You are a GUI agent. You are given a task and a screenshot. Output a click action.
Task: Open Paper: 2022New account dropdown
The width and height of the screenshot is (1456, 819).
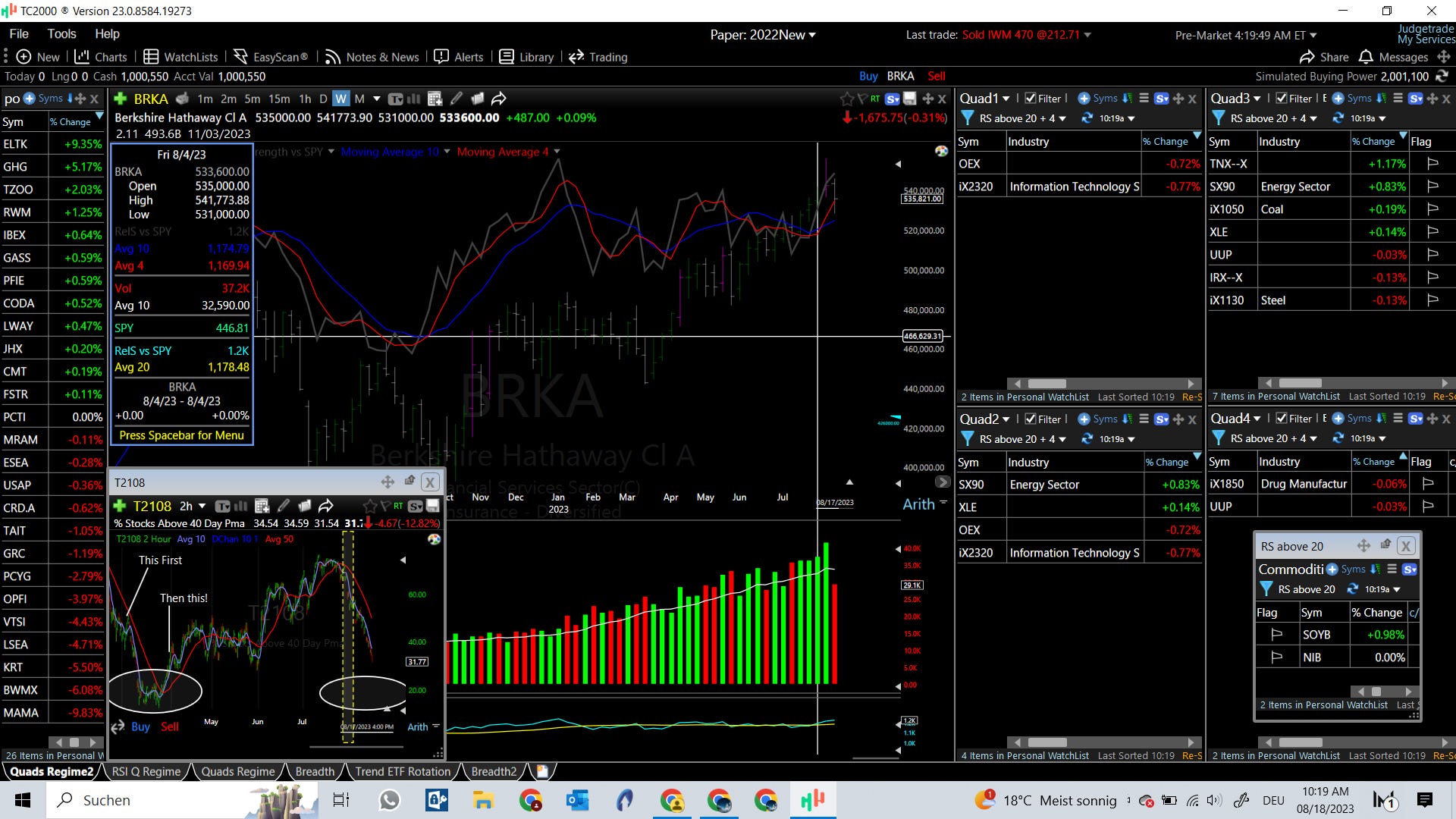click(762, 35)
